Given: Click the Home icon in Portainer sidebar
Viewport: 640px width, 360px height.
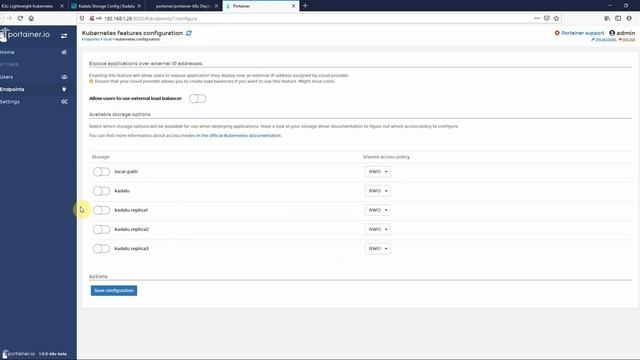Looking at the screenshot, I should 64,52.
